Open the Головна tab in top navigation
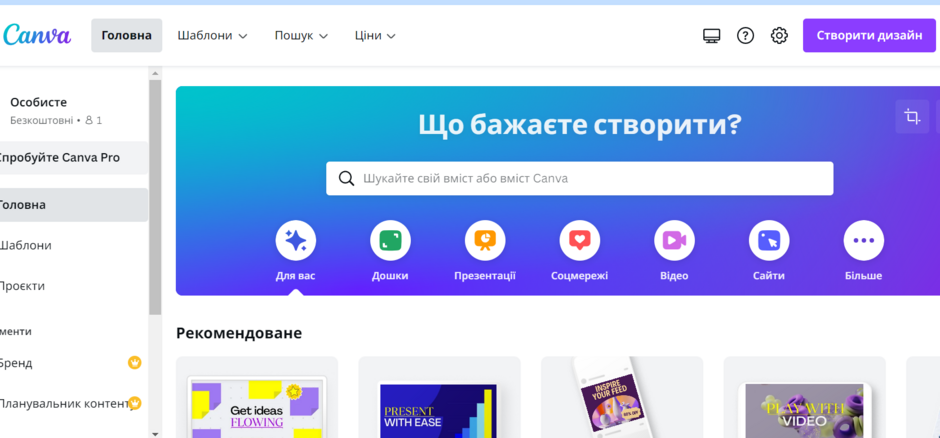The width and height of the screenshot is (940, 438). 126,35
